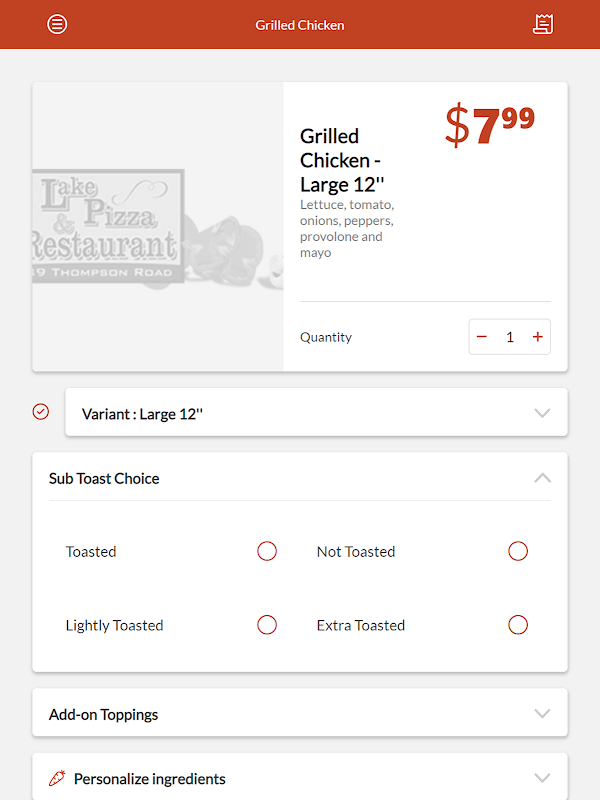This screenshot has height=800, width=600.
Task: Open the order receipt icon
Action: [x=543, y=24]
